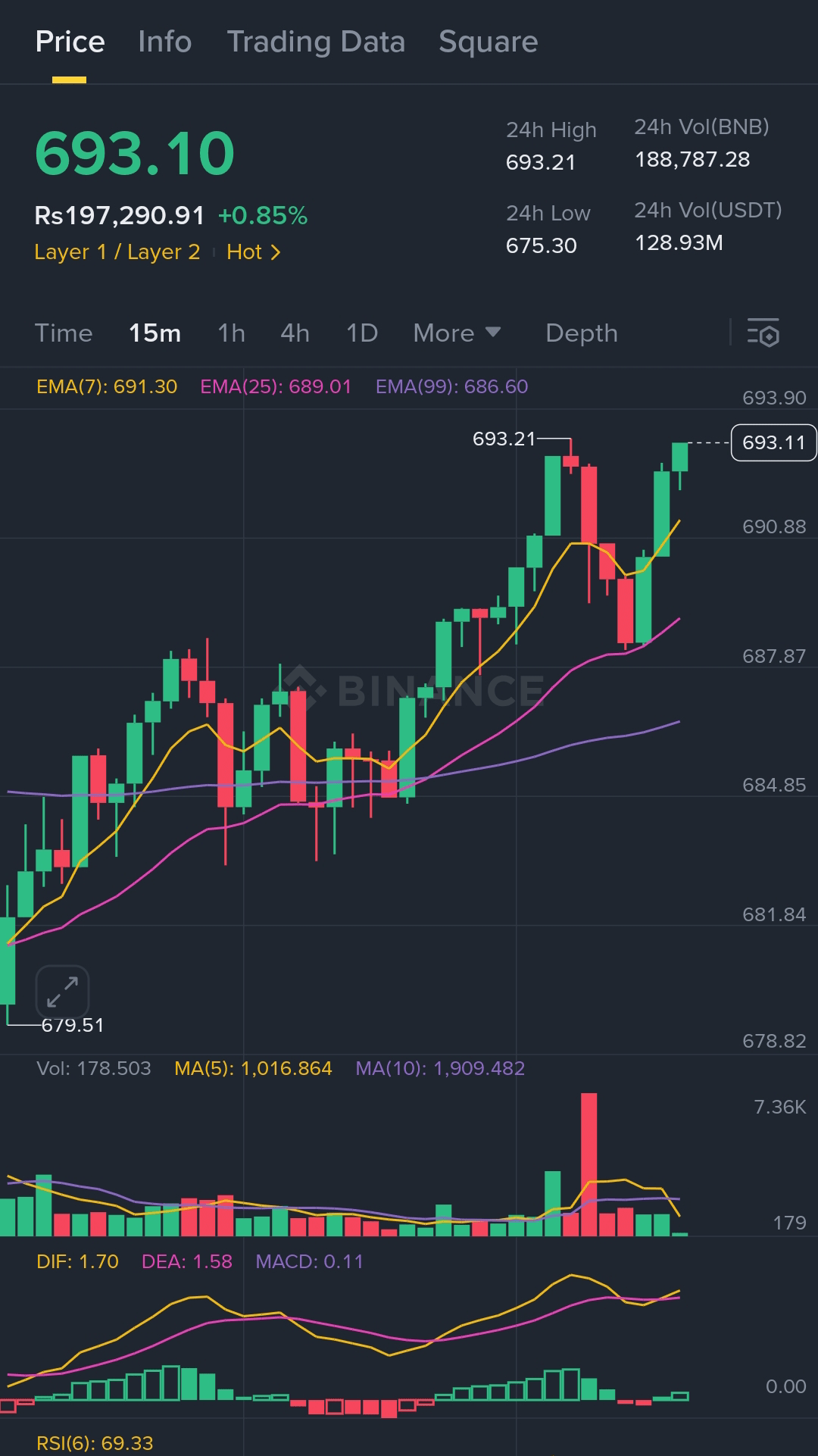Select the 1D timeframe
The image size is (818, 1456).
(x=361, y=333)
